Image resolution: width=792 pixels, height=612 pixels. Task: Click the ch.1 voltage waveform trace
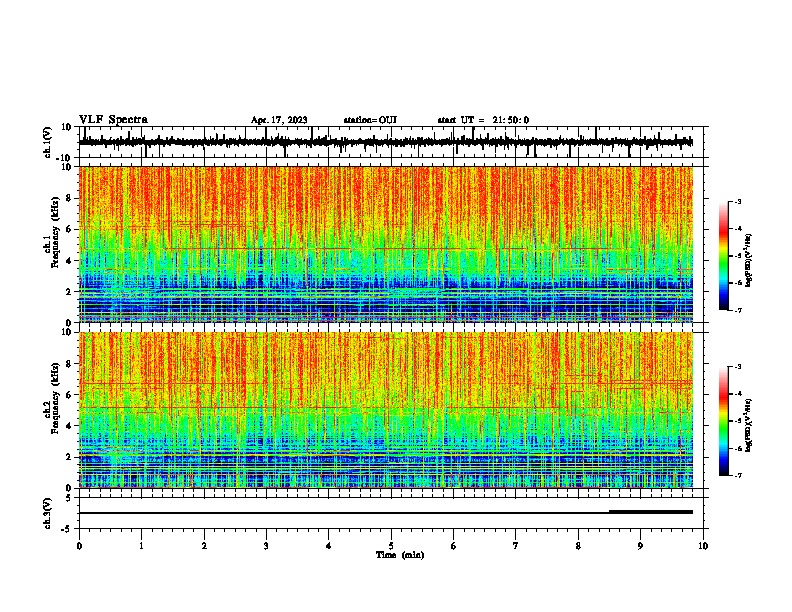pos(386,142)
